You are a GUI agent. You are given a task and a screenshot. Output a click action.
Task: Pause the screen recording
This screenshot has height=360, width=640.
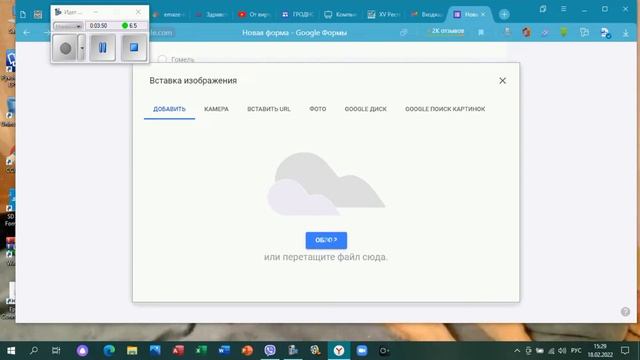(102, 48)
